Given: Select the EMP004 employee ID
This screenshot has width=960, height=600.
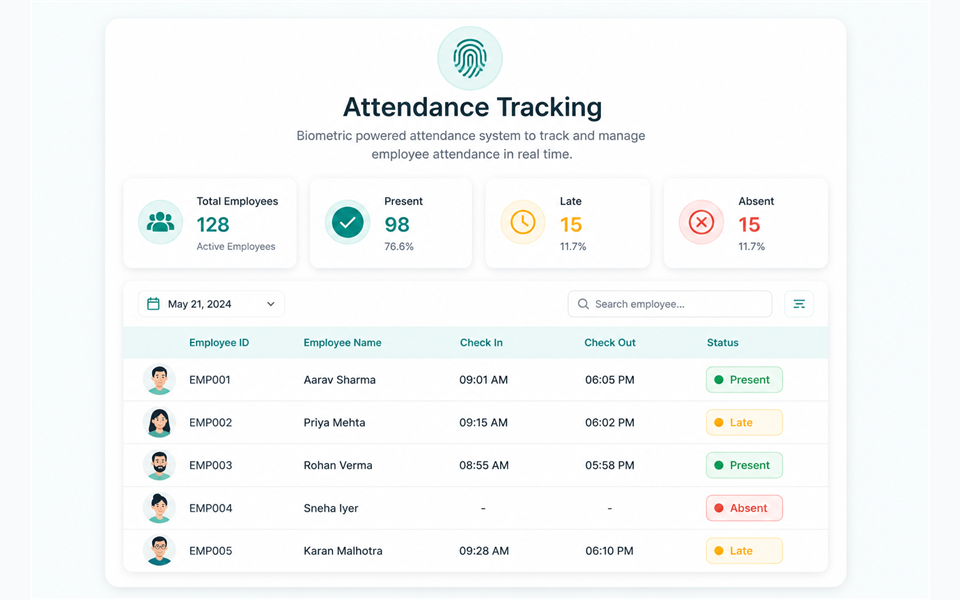Looking at the screenshot, I should coord(211,508).
